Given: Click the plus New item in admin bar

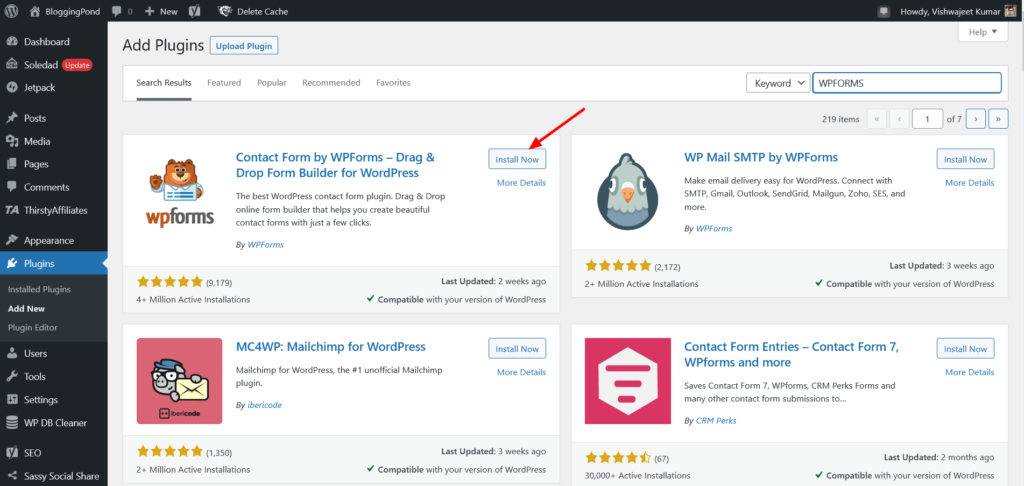Looking at the screenshot, I should (161, 11).
